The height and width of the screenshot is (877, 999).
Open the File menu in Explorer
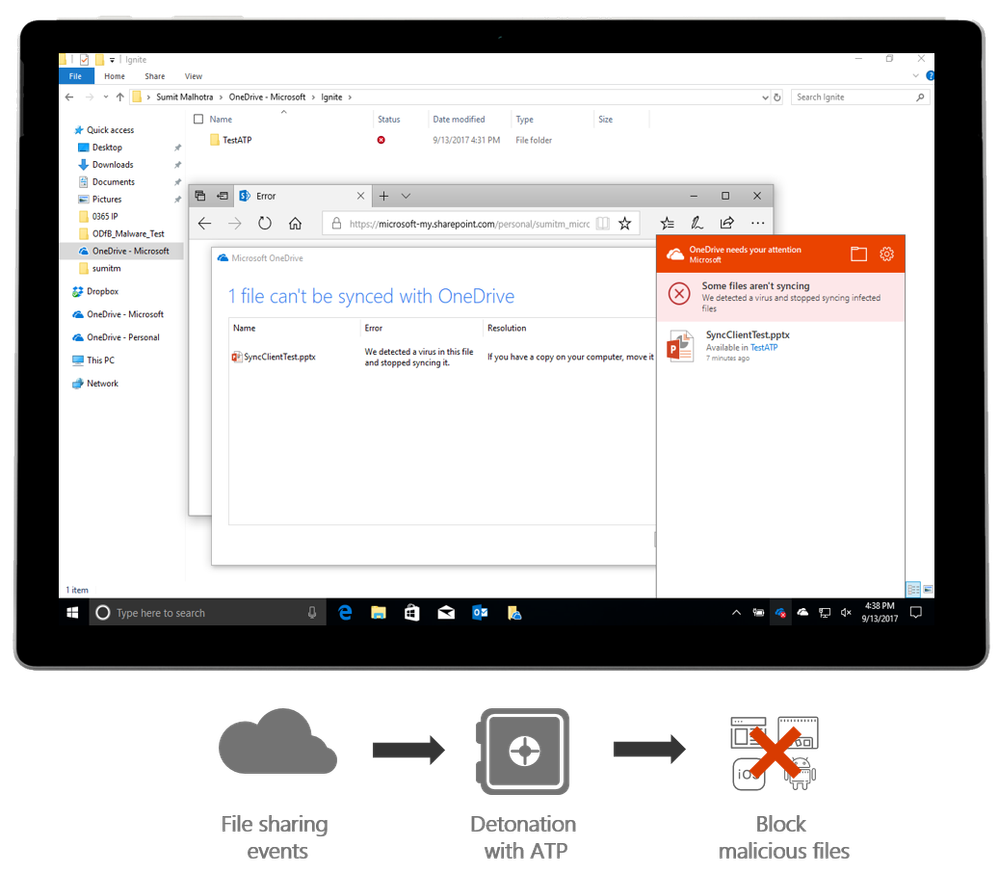pos(76,76)
